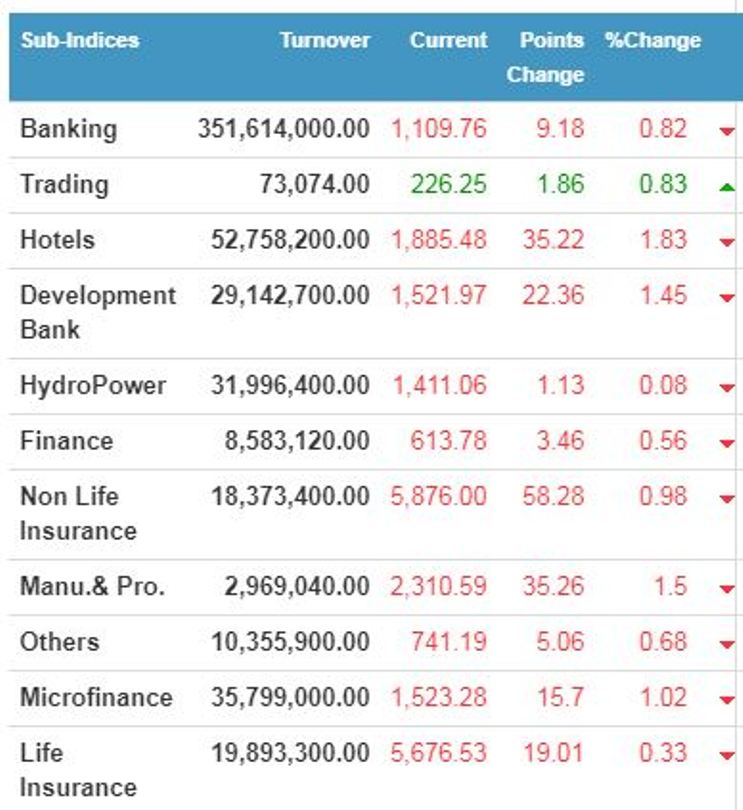Click the green up arrow for Trading

click(726, 186)
